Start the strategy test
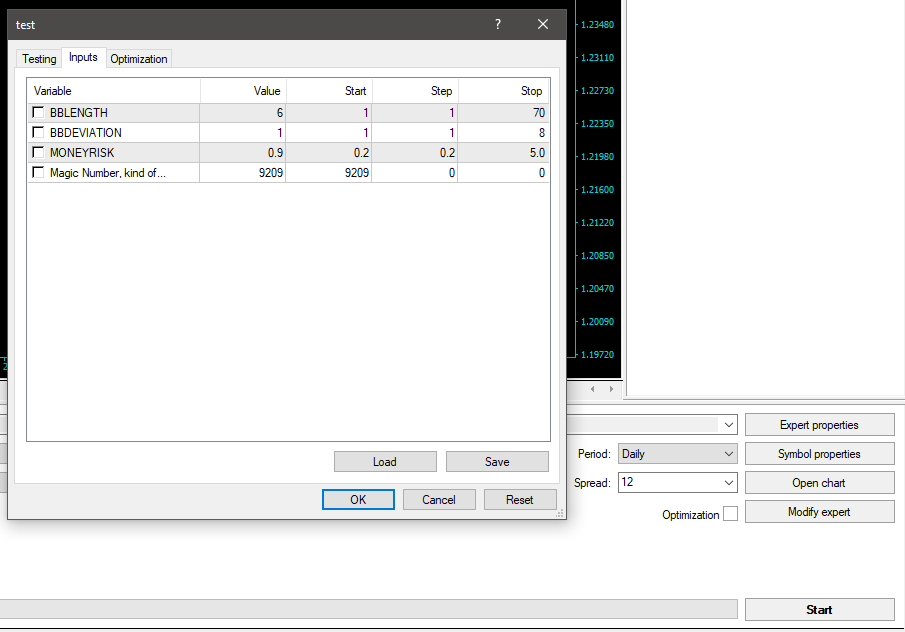This screenshot has width=905, height=632. (820, 609)
